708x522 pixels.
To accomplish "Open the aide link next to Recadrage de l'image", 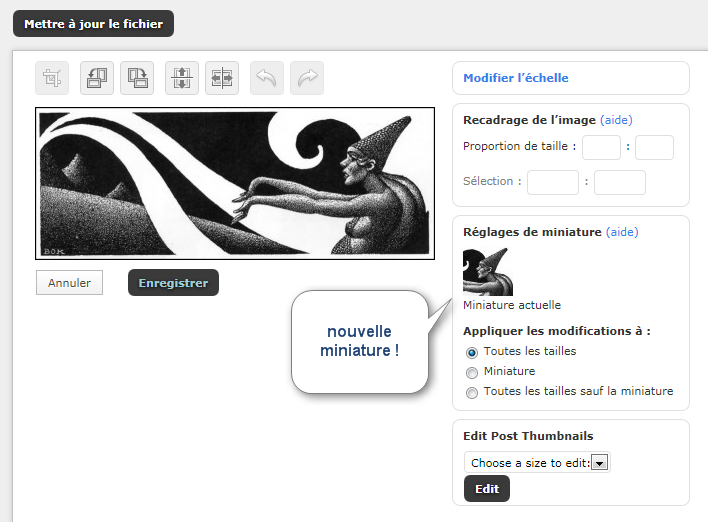I will (x=616, y=120).
